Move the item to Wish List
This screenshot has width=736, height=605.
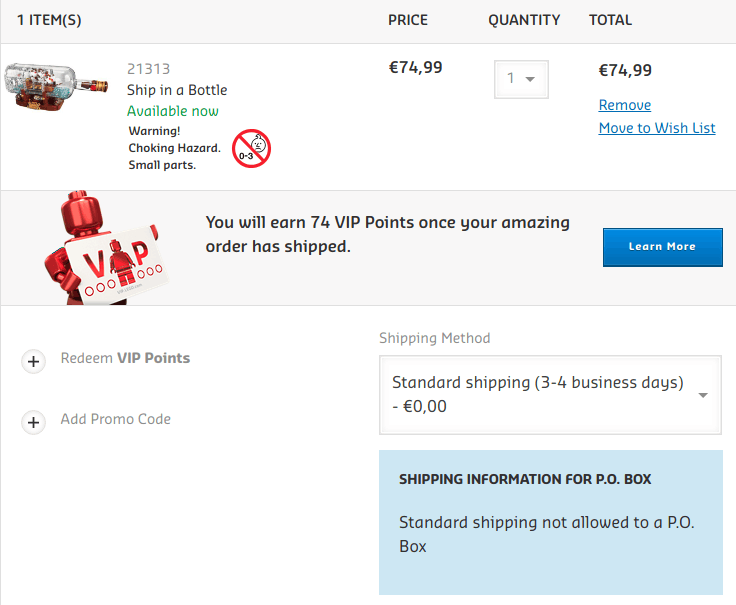(657, 128)
